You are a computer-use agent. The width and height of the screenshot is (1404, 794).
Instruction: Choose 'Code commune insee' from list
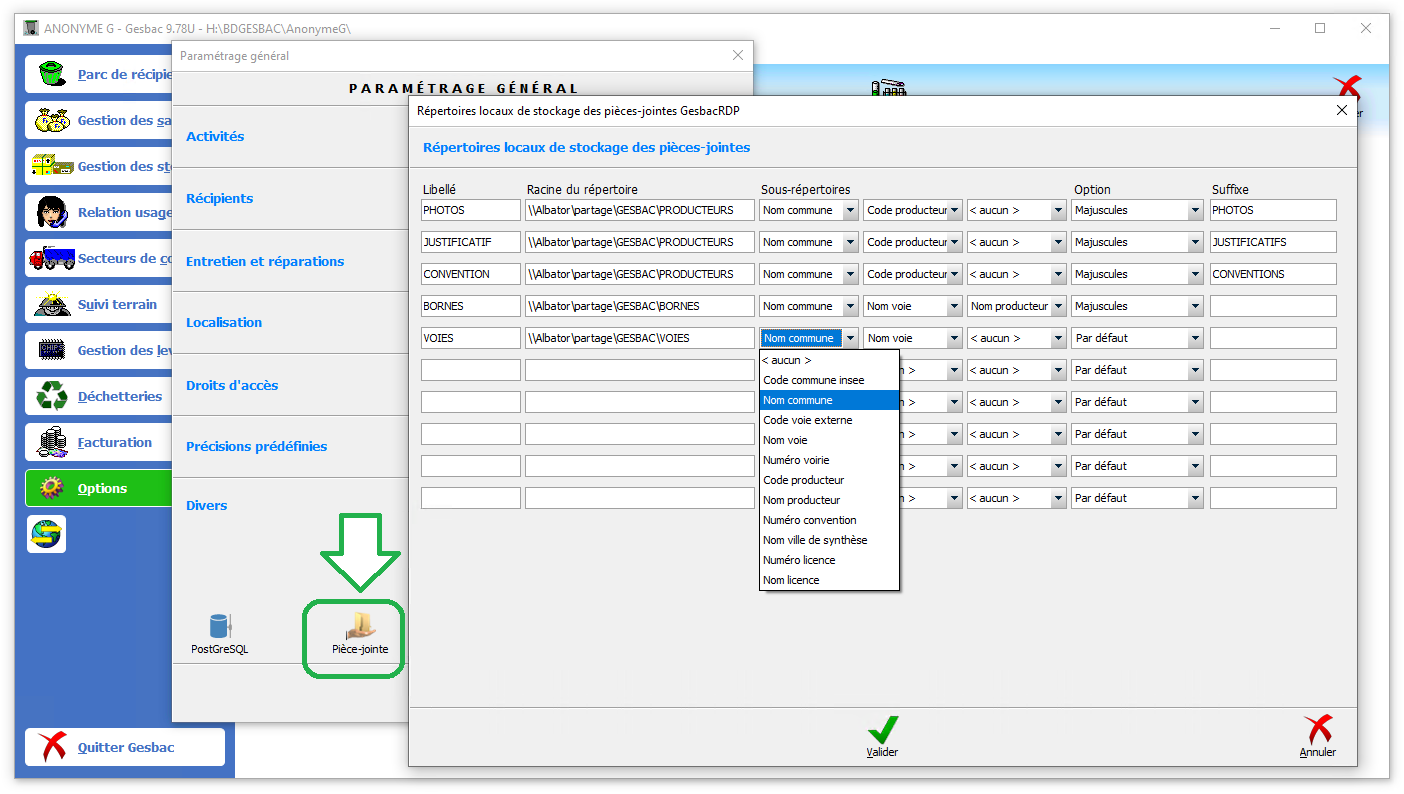813,380
